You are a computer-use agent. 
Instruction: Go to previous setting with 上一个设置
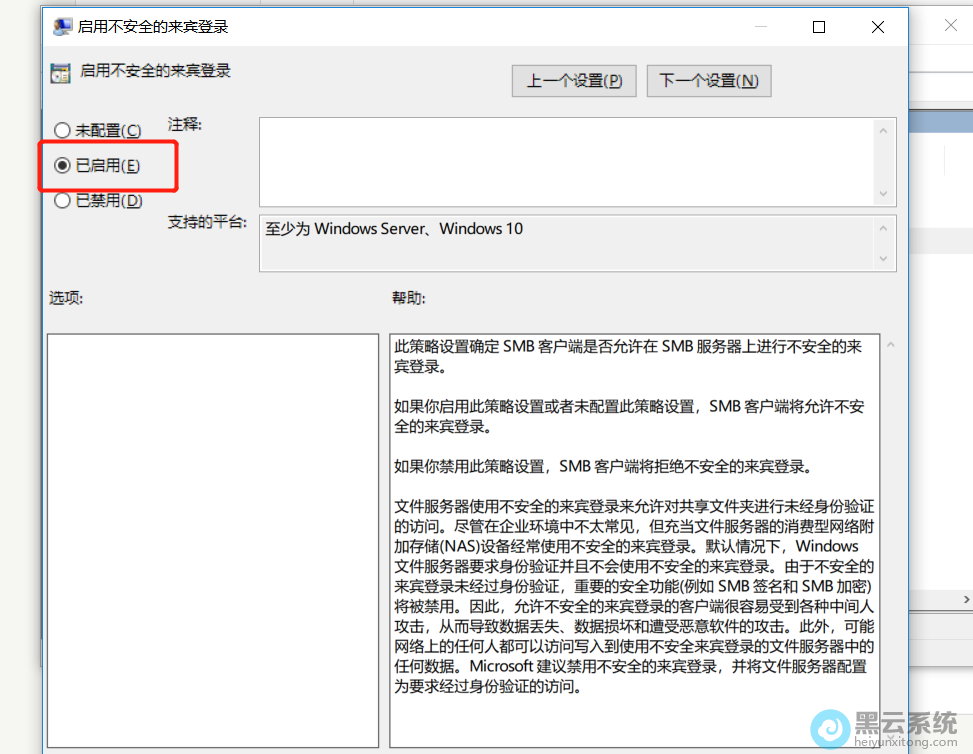574,81
